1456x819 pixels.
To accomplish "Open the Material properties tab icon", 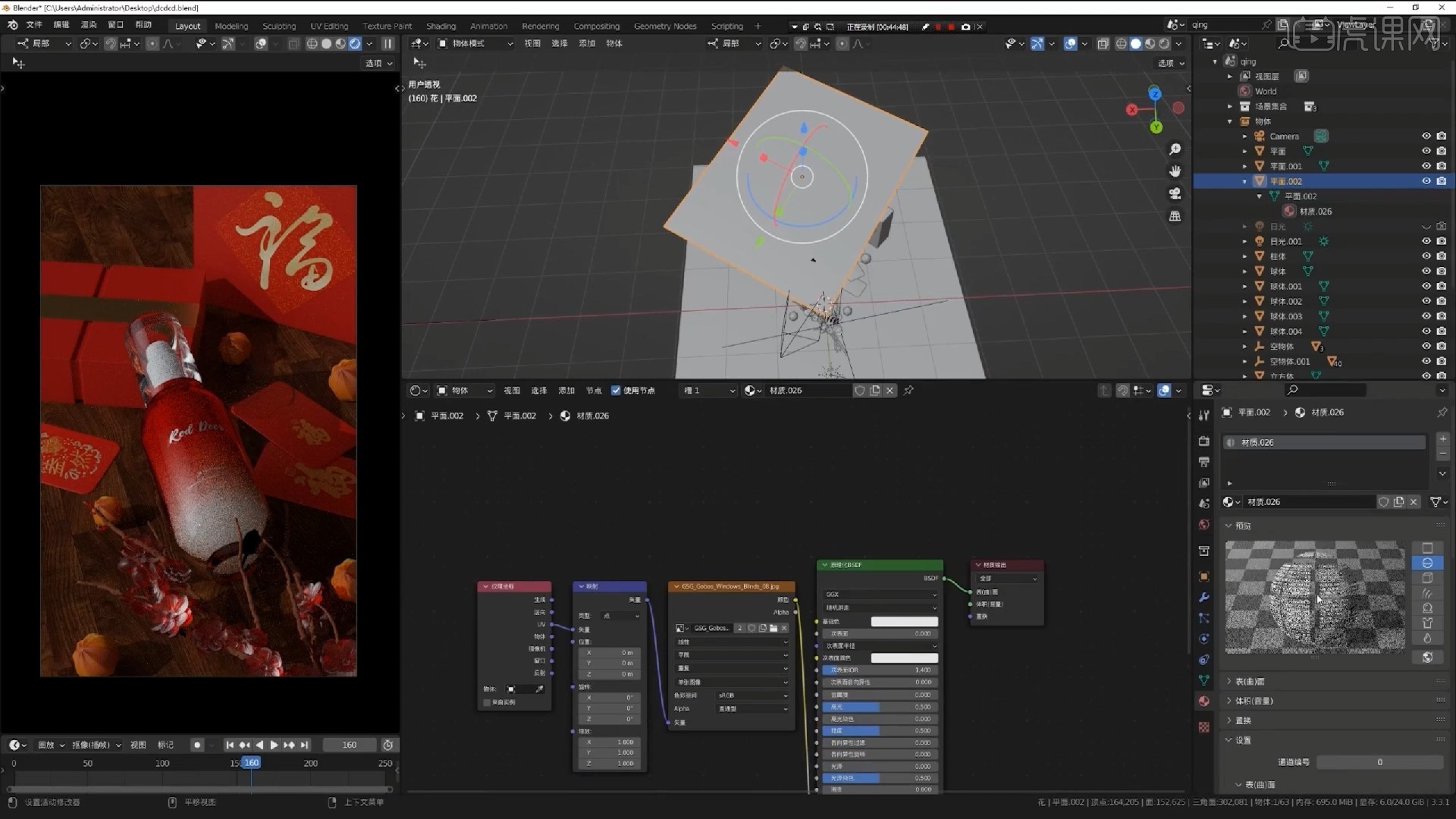I will (x=1203, y=701).
